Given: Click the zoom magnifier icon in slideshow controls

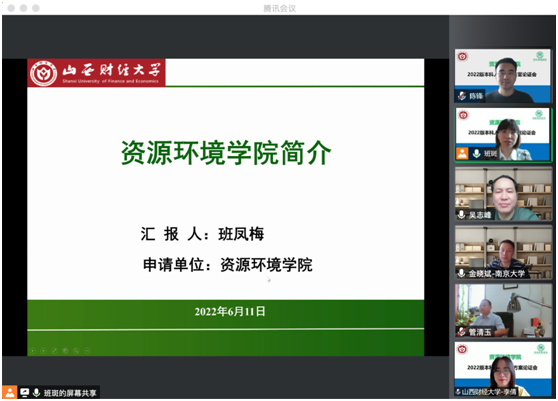Looking at the screenshot, I should (x=76, y=351).
